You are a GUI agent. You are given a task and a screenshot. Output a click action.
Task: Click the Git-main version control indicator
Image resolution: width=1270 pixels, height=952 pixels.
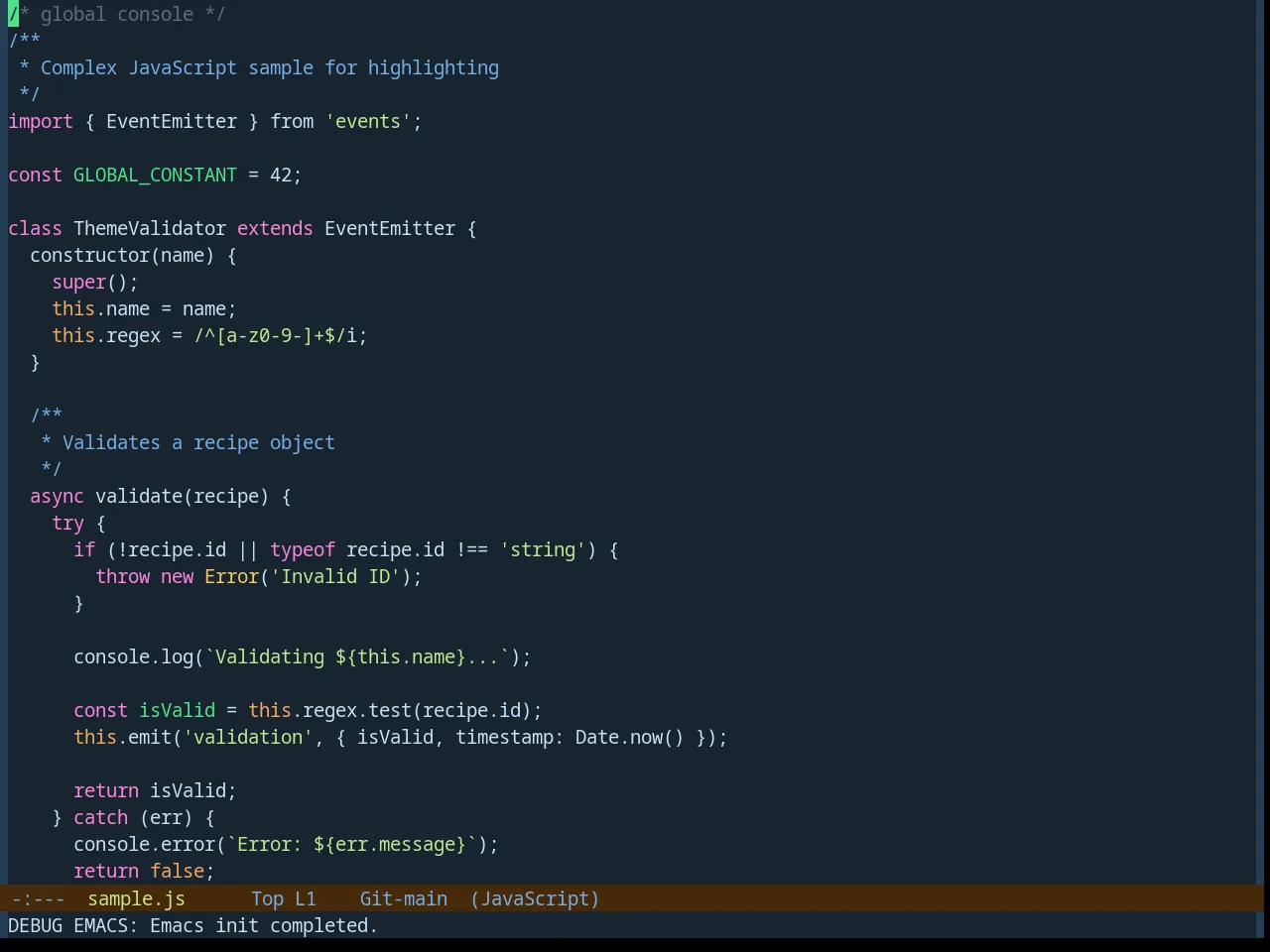[x=403, y=898]
